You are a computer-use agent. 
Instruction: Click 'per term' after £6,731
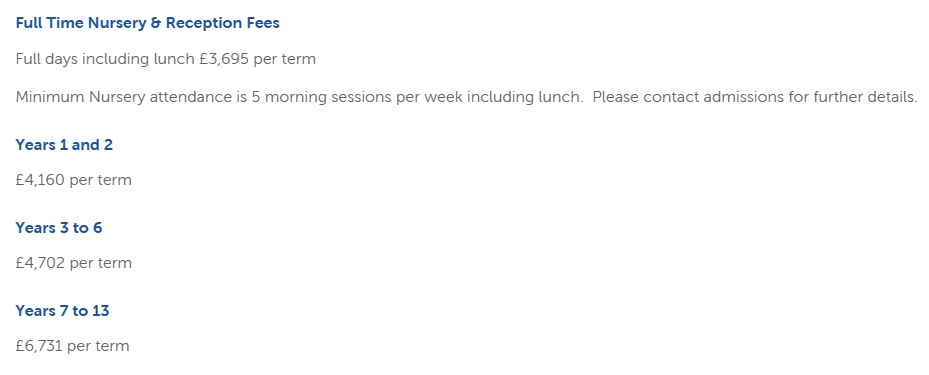[x=98, y=346]
